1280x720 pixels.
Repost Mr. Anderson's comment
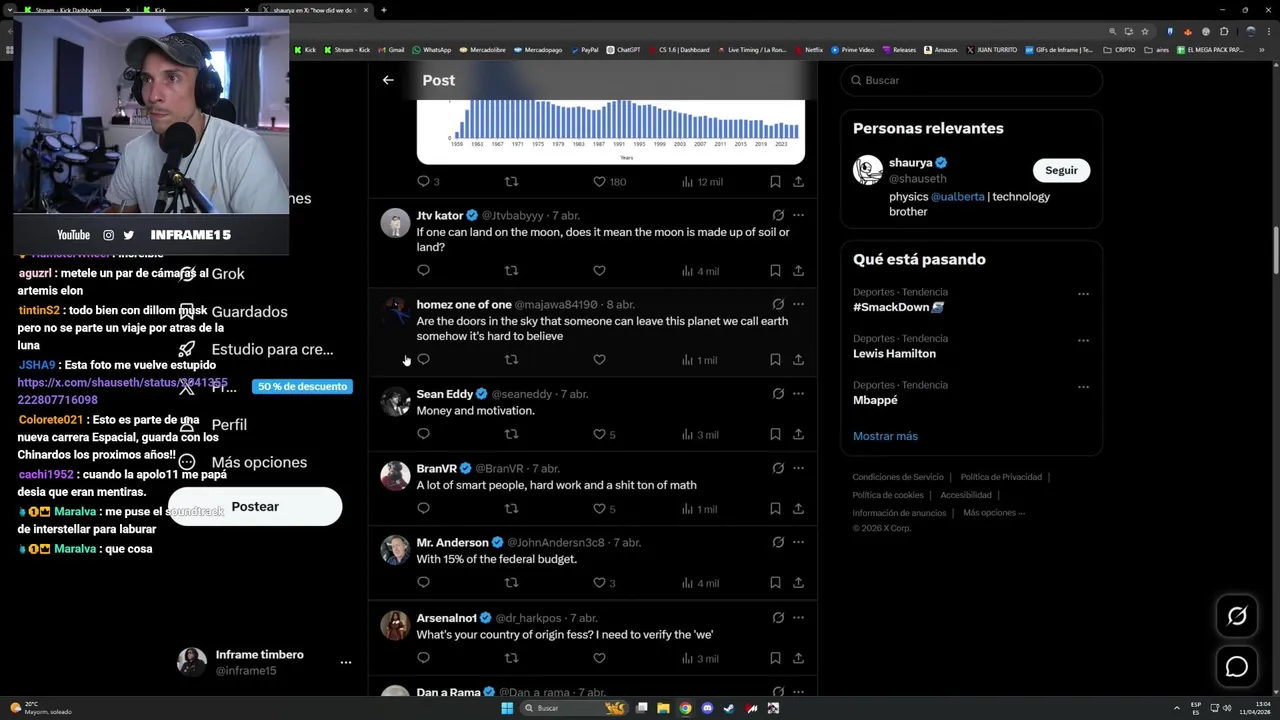click(x=511, y=582)
